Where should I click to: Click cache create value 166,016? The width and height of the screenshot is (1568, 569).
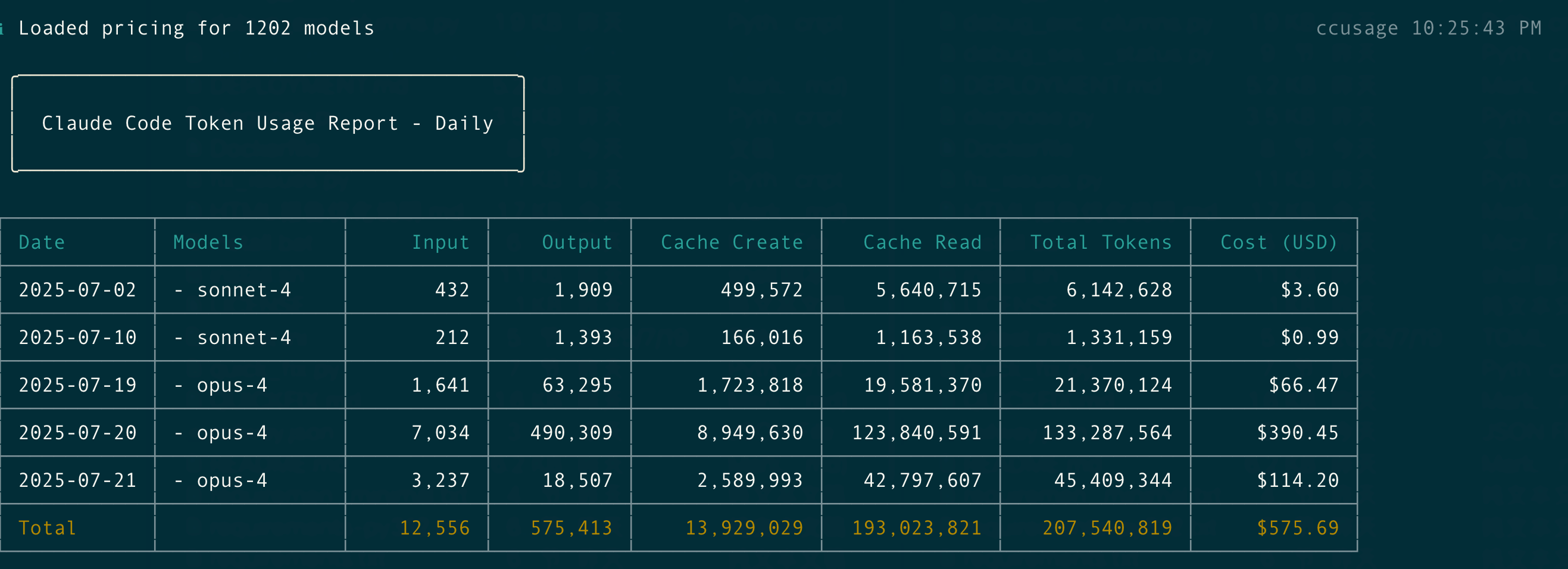(x=761, y=337)
